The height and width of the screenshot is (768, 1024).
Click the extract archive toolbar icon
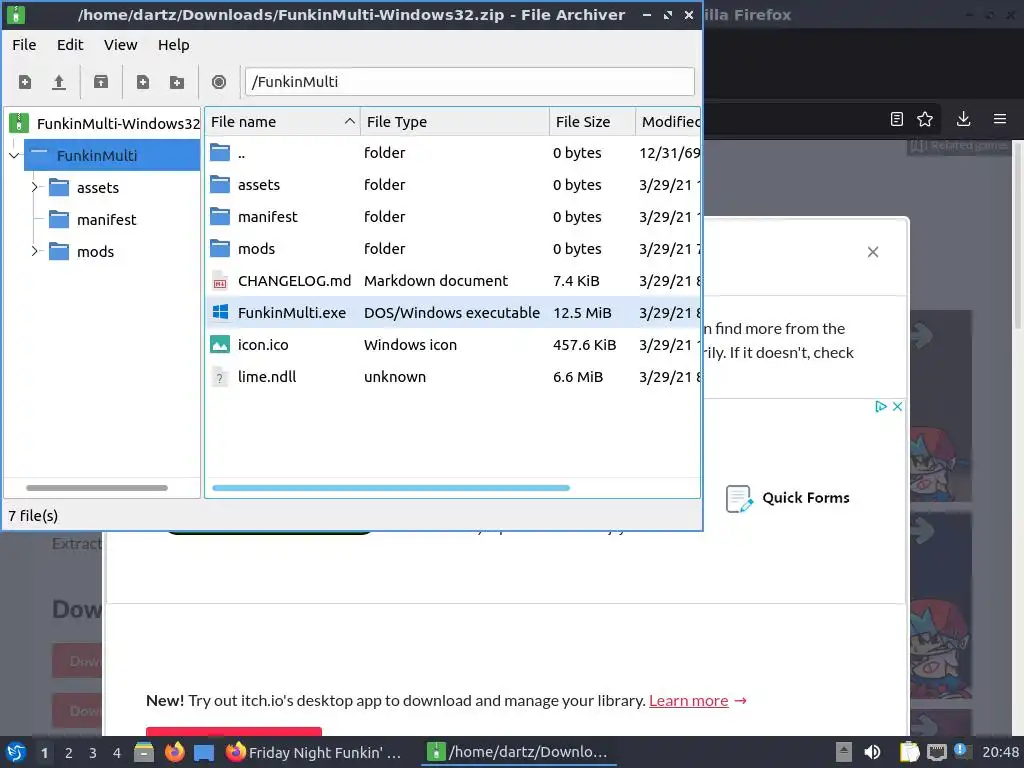coord(101,82)
